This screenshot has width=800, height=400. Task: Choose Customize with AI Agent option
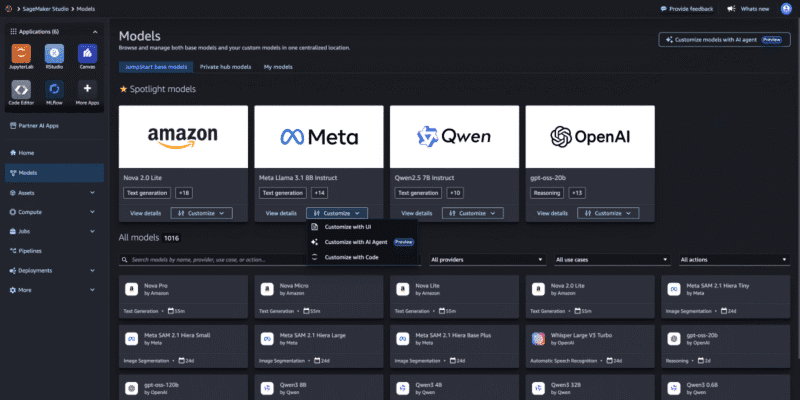tap(362, 242)
